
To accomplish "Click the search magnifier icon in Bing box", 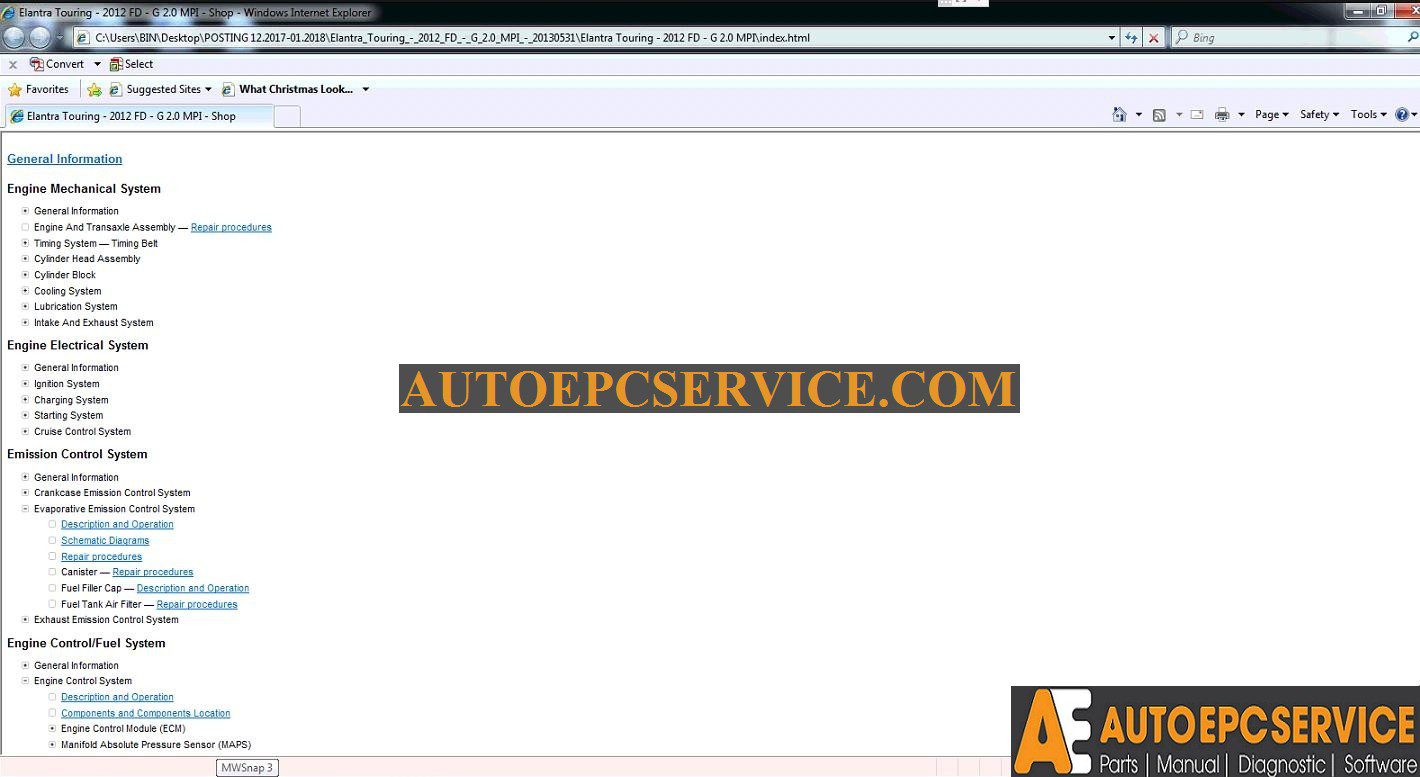I will coord(1412,37).
